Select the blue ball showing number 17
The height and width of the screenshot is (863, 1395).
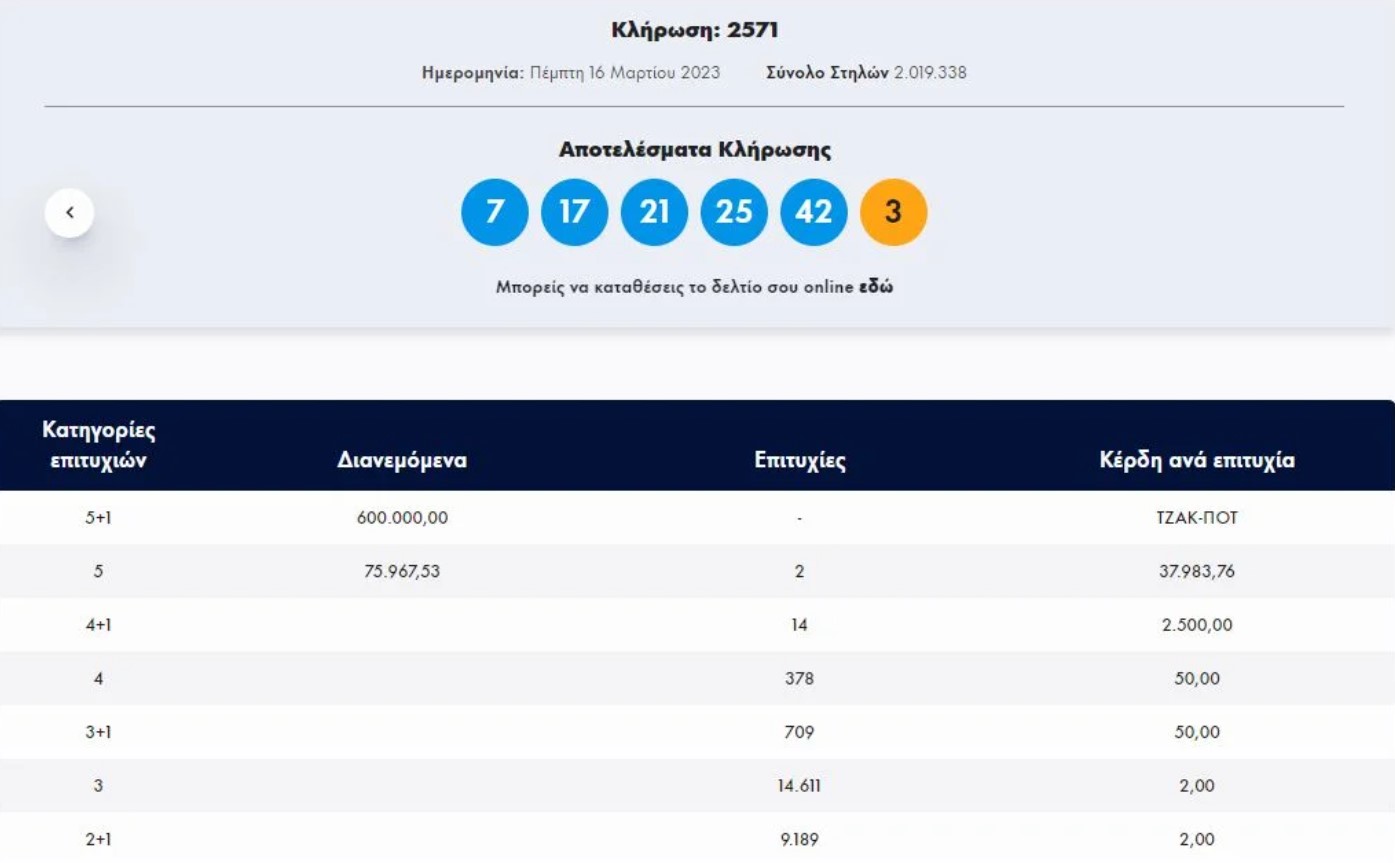pos(574,211)
